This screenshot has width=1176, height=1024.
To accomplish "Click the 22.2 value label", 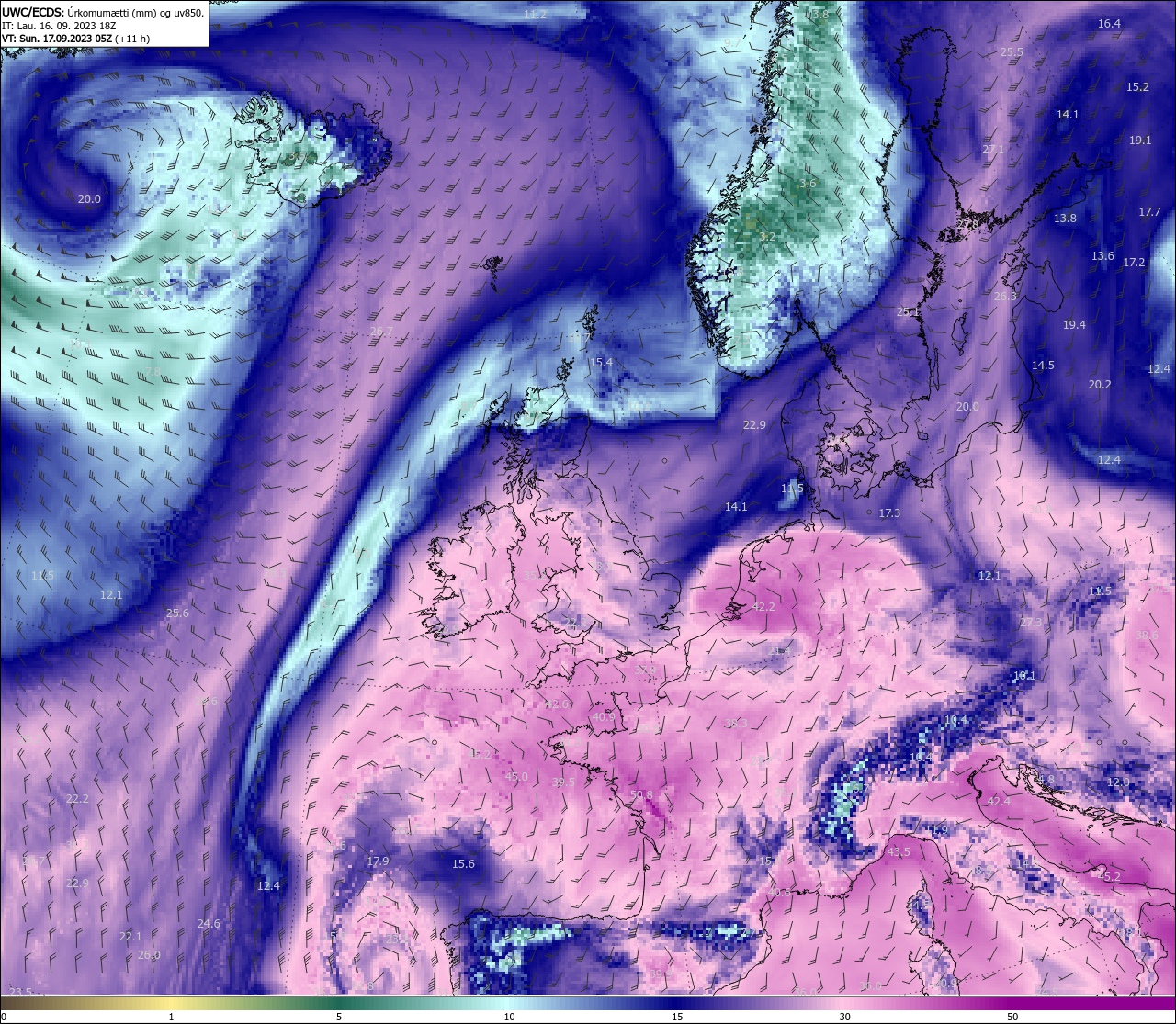I will pos(77,799).
